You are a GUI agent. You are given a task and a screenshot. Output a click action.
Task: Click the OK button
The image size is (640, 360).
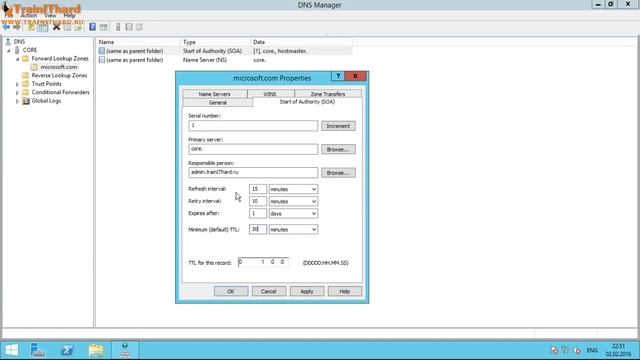[231, 291]
